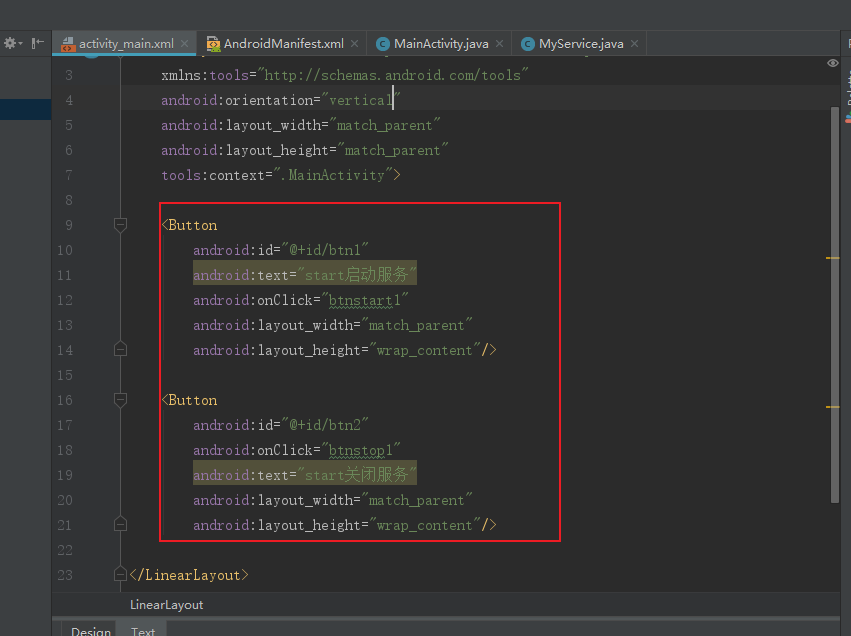The width and height of the screenshot is (851, 636).
Task: Switch to activity_main.xml tab
Action: (126, 43)
